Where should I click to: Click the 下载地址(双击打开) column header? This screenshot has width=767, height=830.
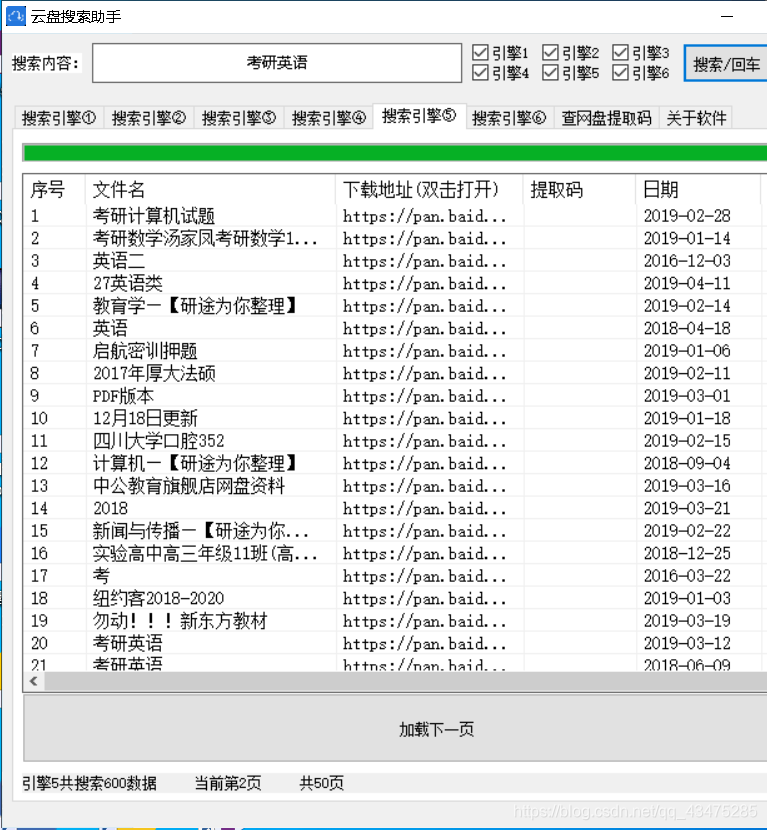click(429, 189)
